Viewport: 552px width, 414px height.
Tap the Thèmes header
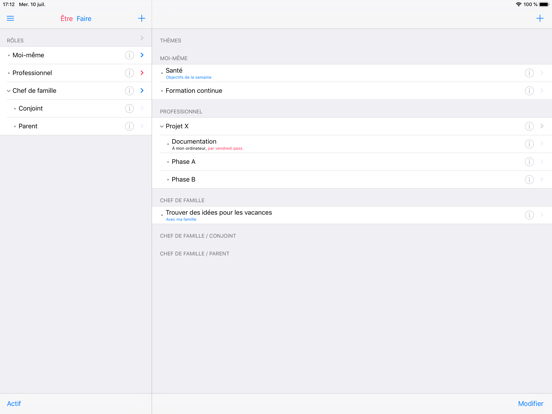click(170, 40)
